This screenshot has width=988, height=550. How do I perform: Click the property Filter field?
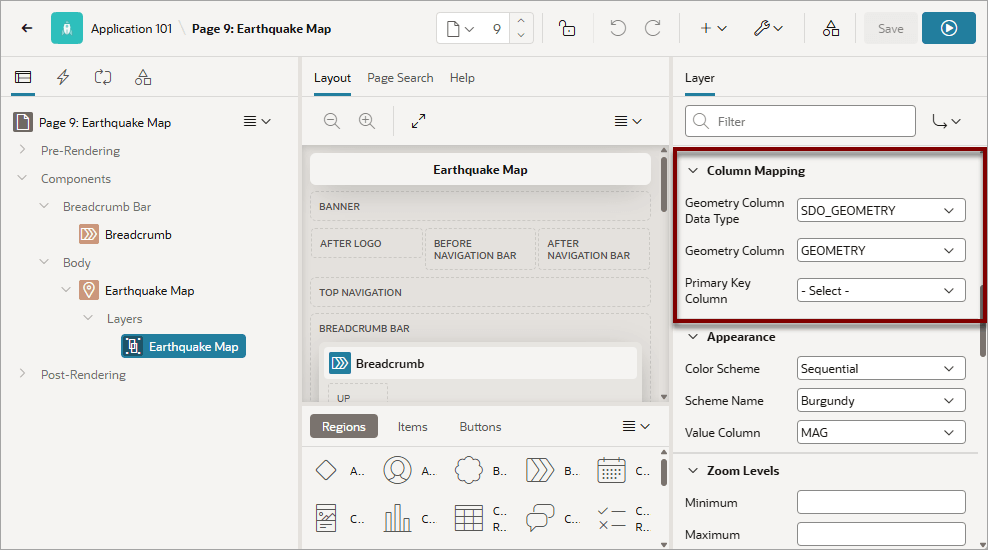pos(800,121)
